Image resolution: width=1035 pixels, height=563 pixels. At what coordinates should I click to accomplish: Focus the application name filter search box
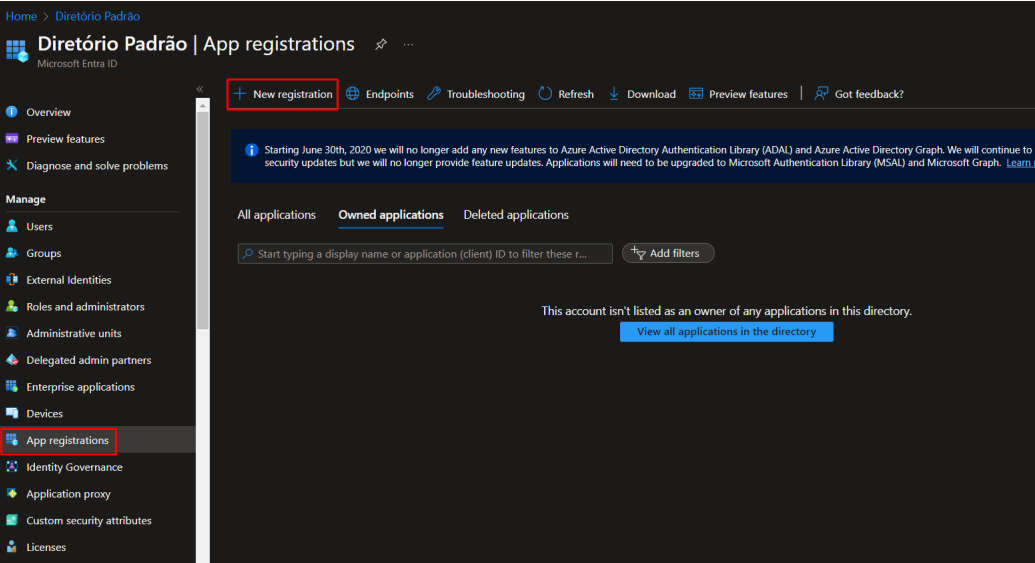425,253
